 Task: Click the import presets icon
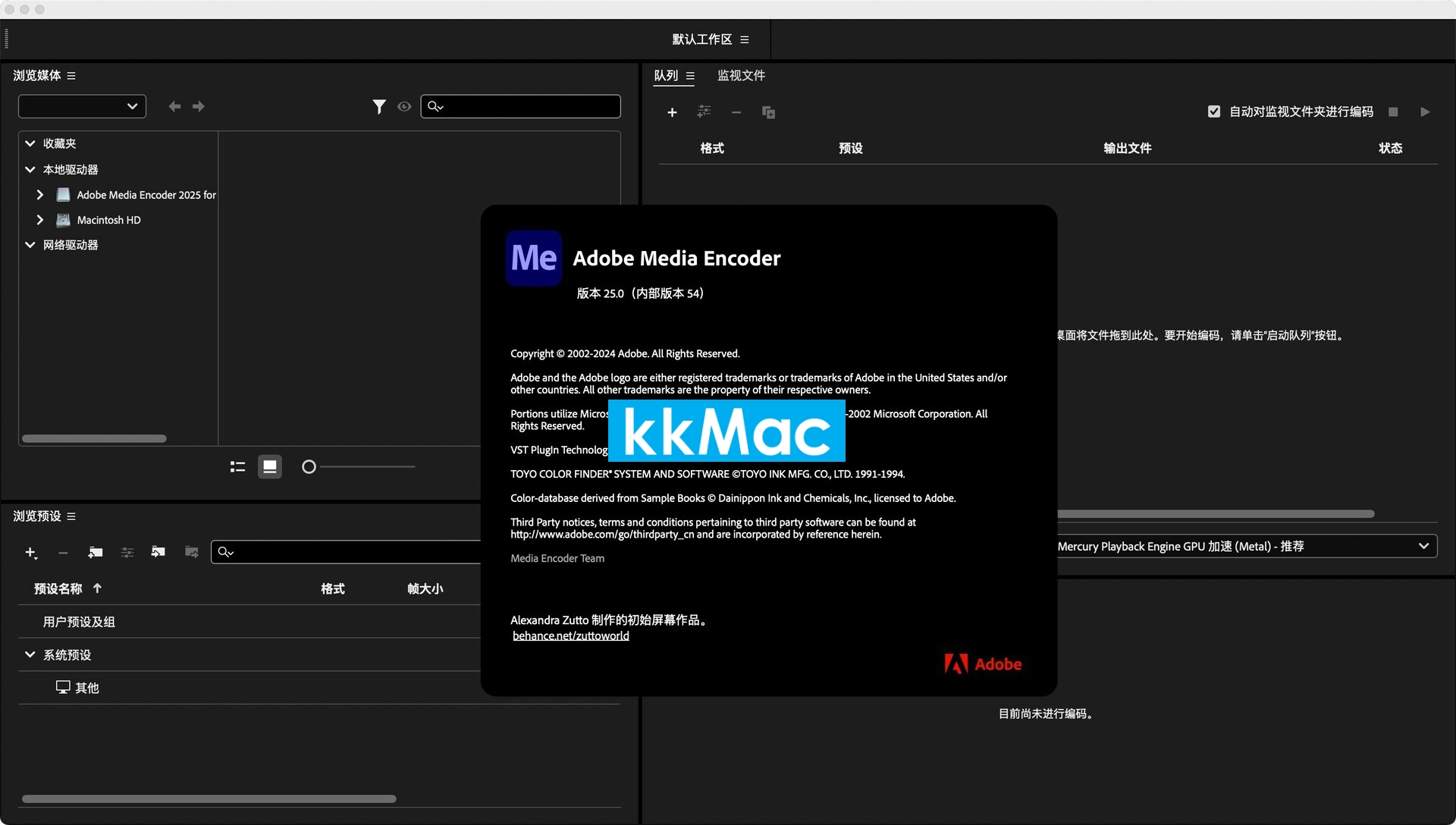pos(158,552)
